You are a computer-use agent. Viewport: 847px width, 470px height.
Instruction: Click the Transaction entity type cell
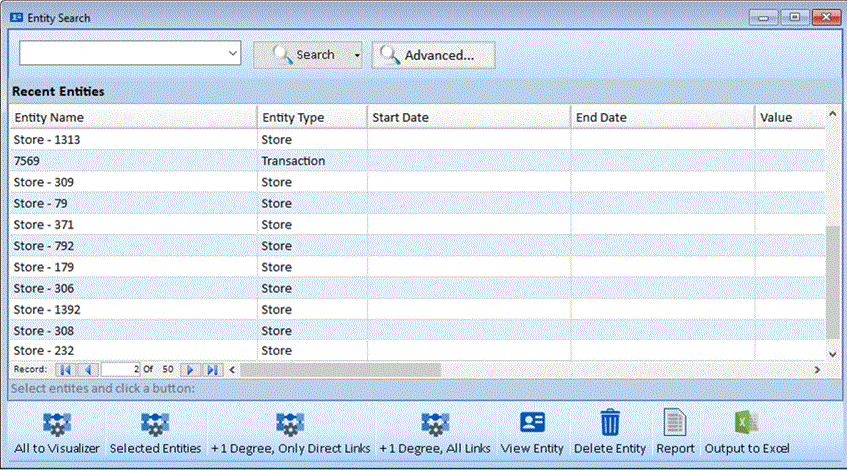pos(312,160)
